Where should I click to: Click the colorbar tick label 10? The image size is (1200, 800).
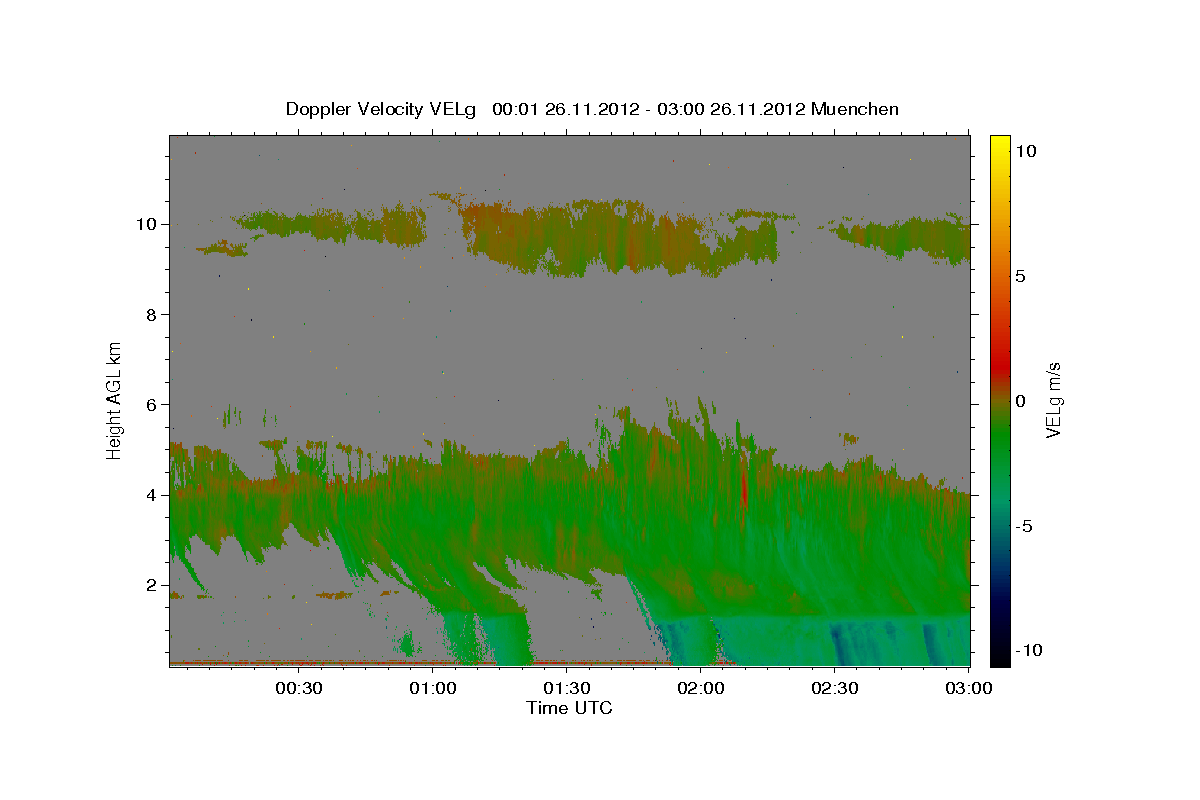(x=1024, y=150)
